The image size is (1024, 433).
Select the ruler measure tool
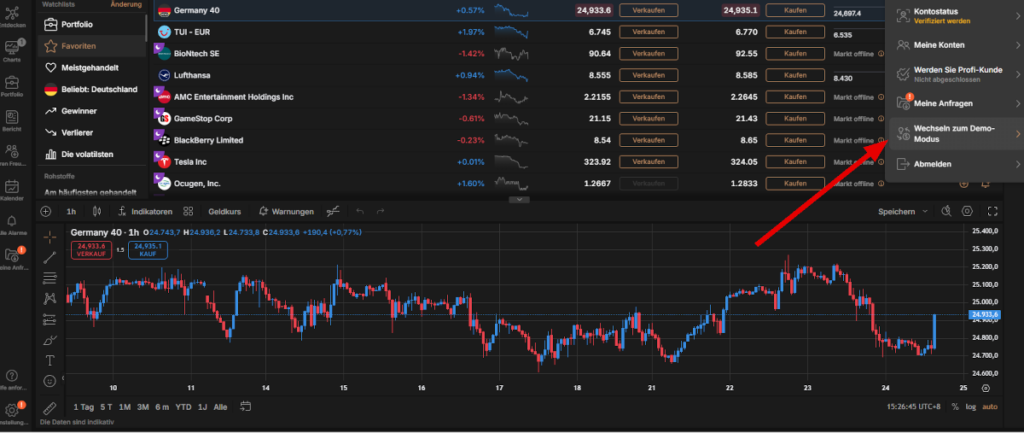(50, 408)
